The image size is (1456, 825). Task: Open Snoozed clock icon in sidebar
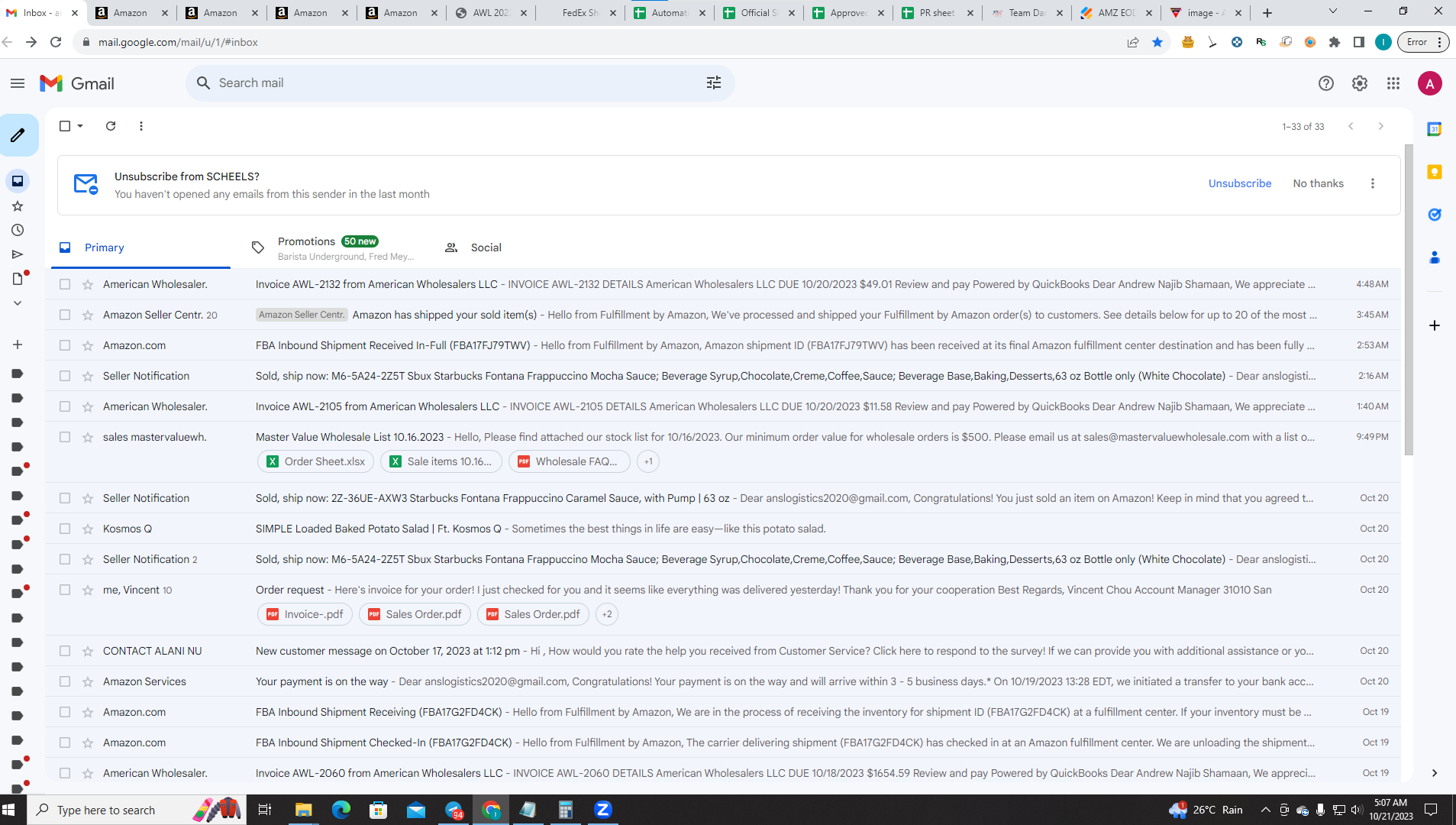pyautogui.click(x=18, y=230)
